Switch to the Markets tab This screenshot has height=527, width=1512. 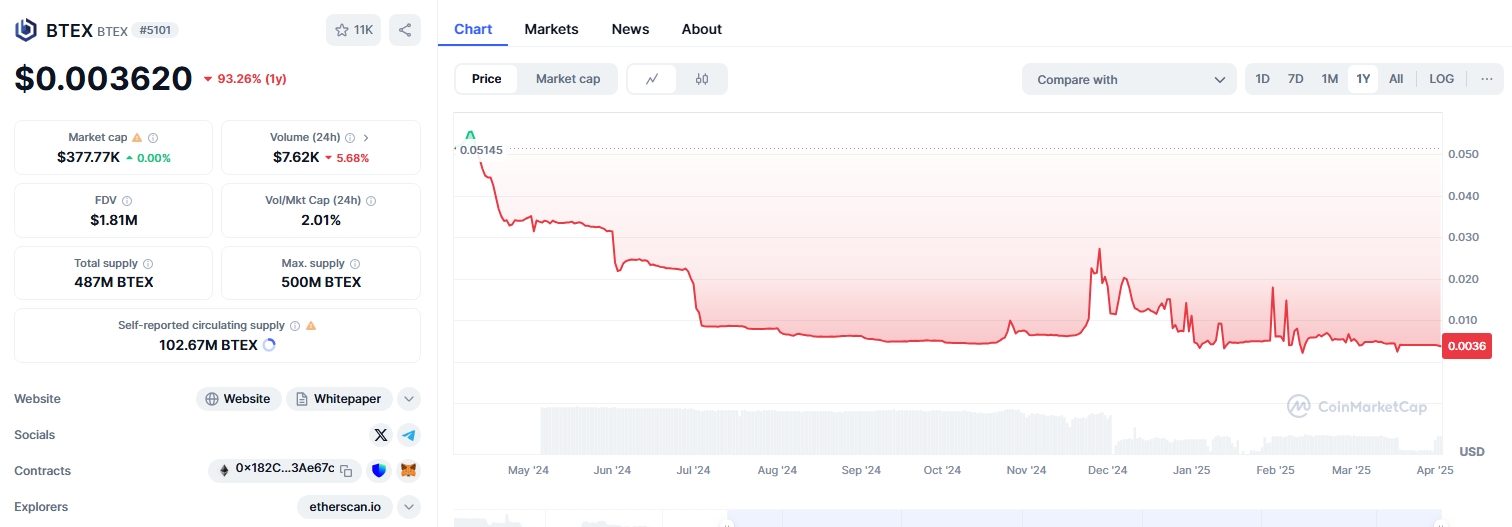(551, 29)
